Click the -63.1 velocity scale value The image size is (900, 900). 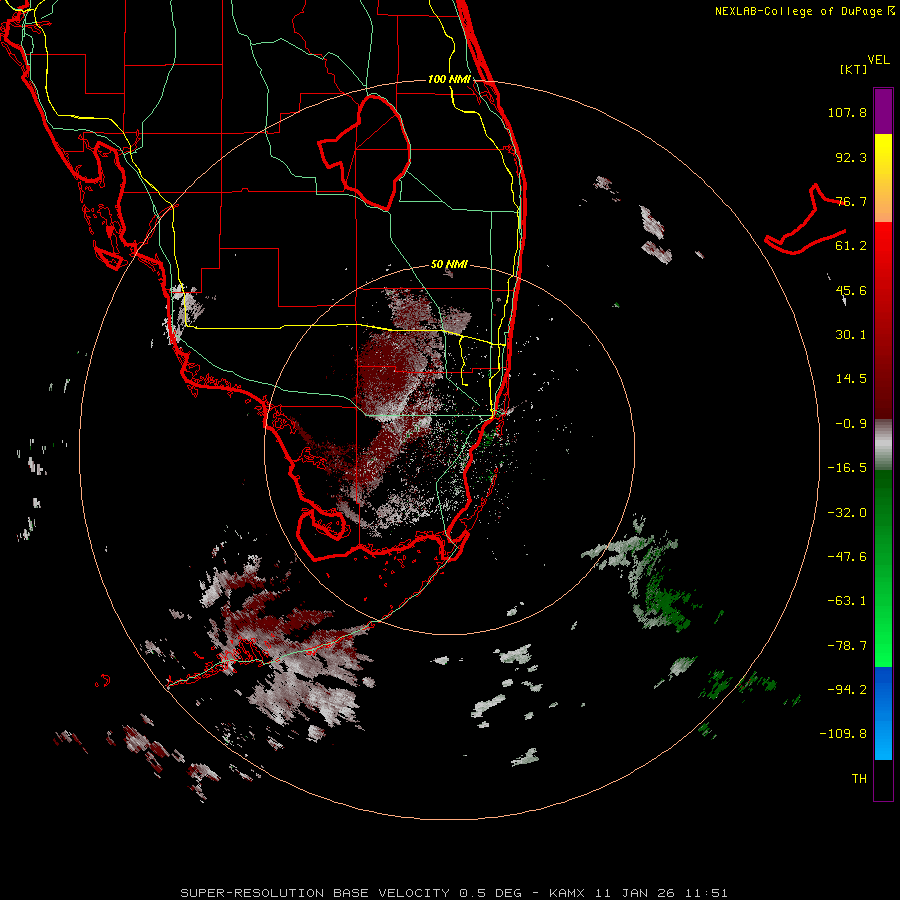point(847,601)
